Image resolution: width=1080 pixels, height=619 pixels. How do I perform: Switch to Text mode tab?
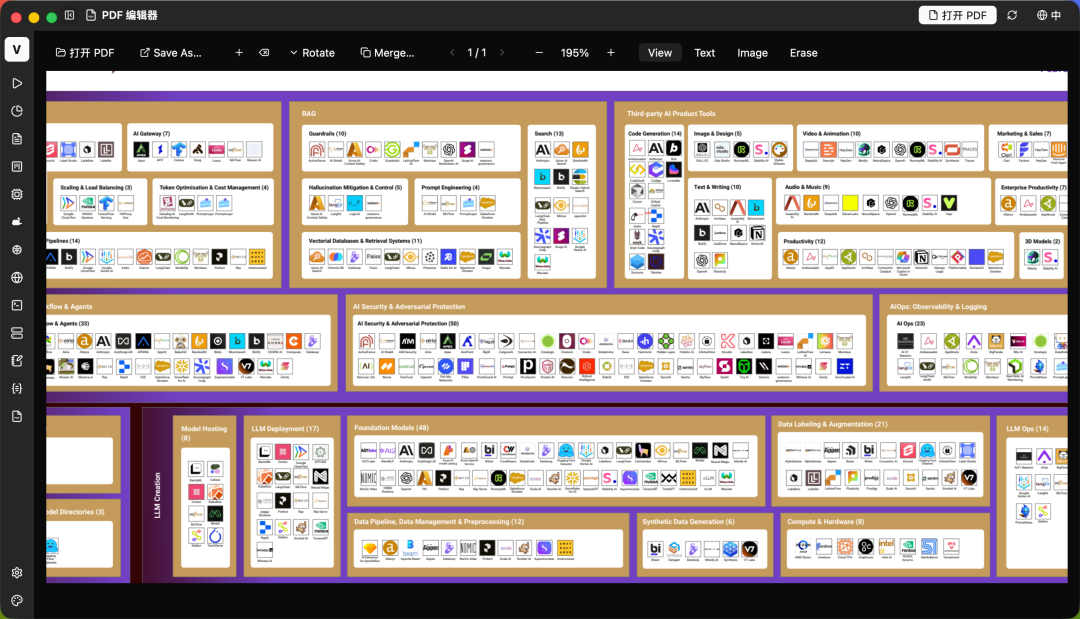pos(705,52)
